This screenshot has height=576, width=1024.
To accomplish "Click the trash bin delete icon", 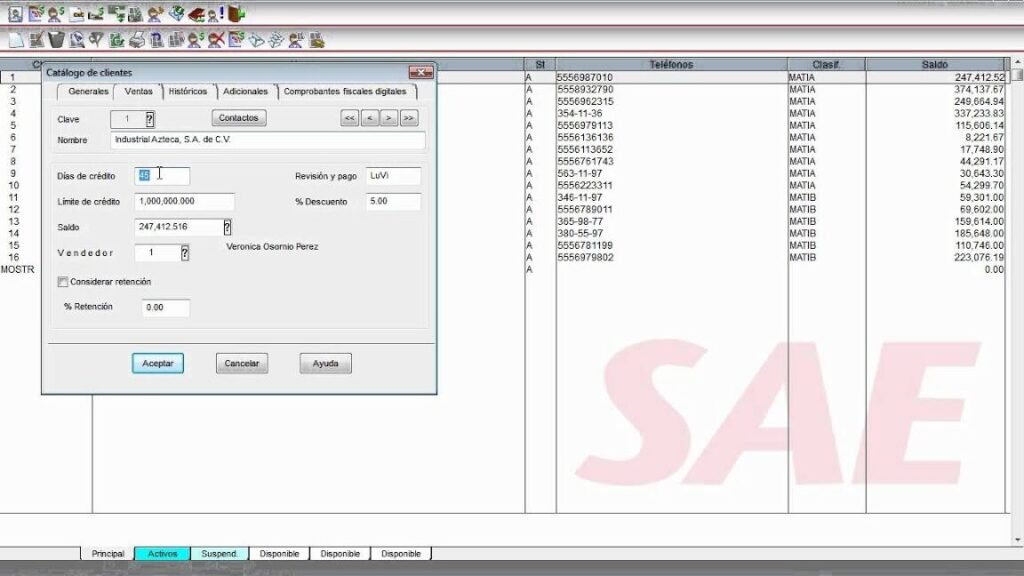I will pyautogui.click(x=57, y=40).
